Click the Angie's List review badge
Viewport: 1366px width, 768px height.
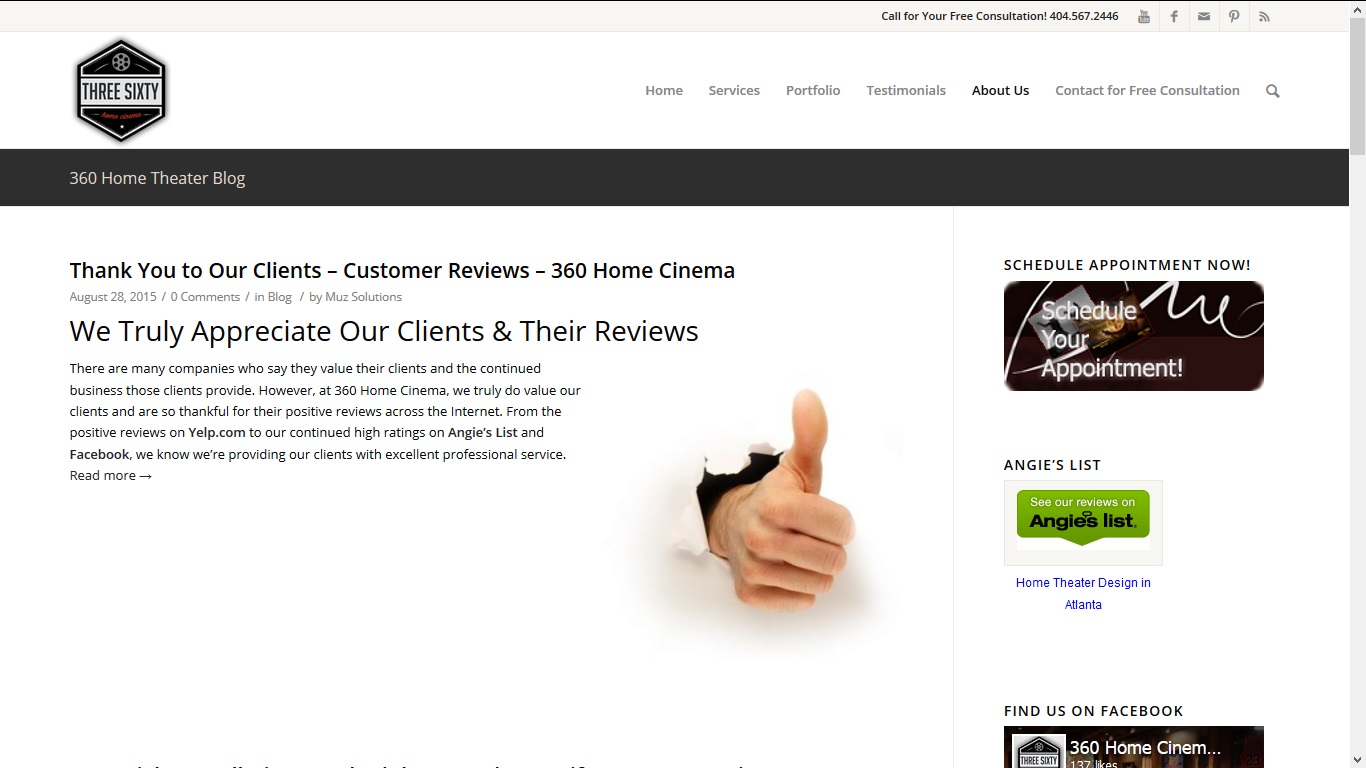[1083, 522]
